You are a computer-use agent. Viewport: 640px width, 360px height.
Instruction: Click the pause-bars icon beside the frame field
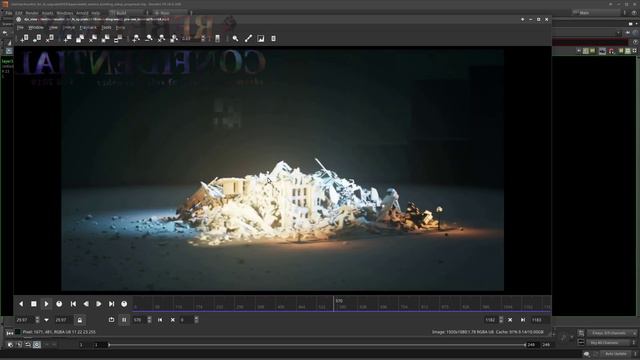tap(124, 320)
